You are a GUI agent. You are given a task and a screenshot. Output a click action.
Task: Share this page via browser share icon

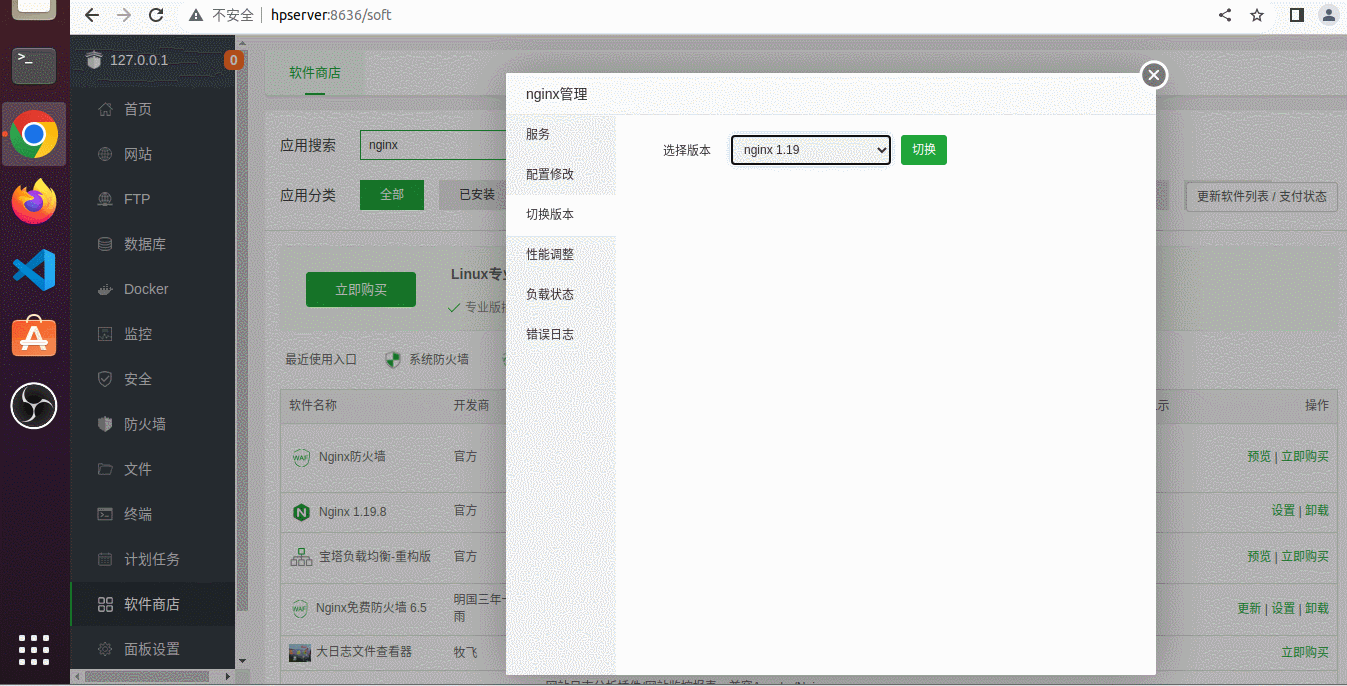pyautogui.click(x=1225, y=15)
